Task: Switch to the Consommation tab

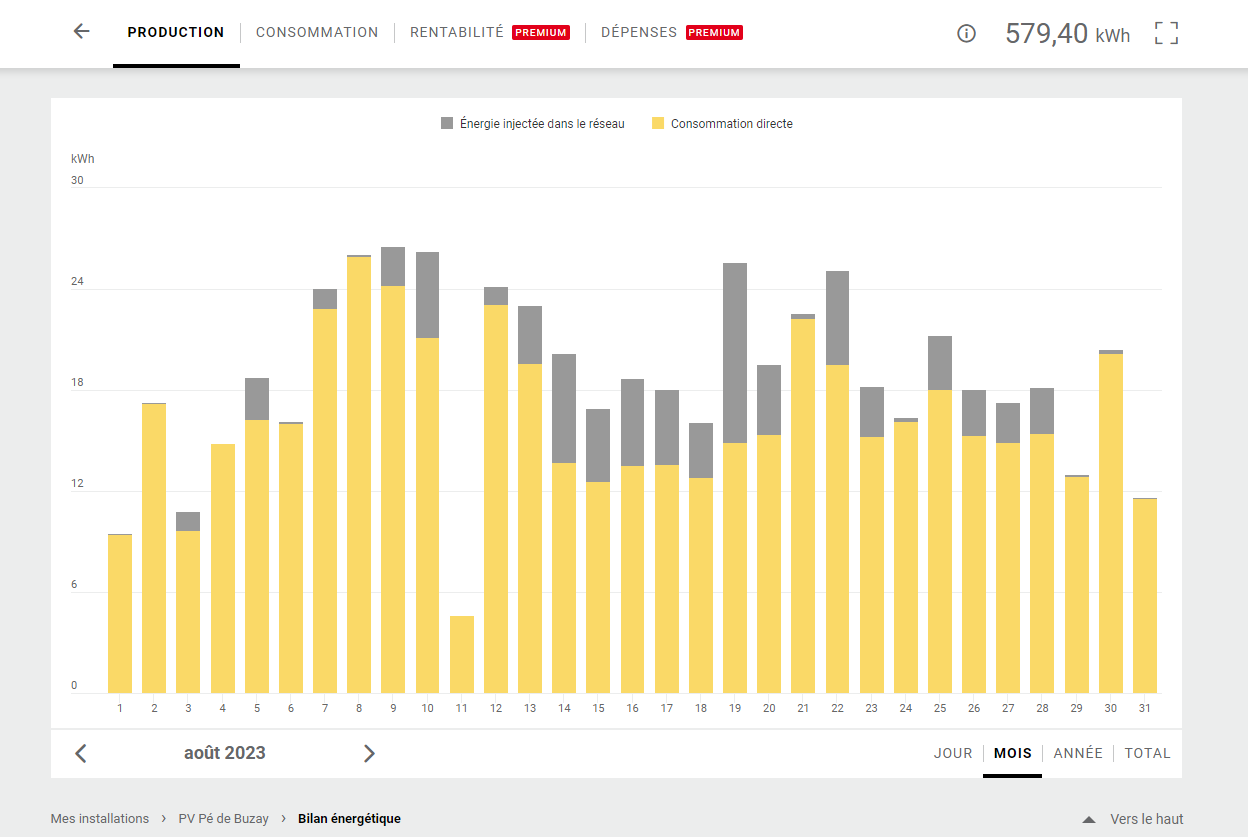Action: click(x=317, y=32)
